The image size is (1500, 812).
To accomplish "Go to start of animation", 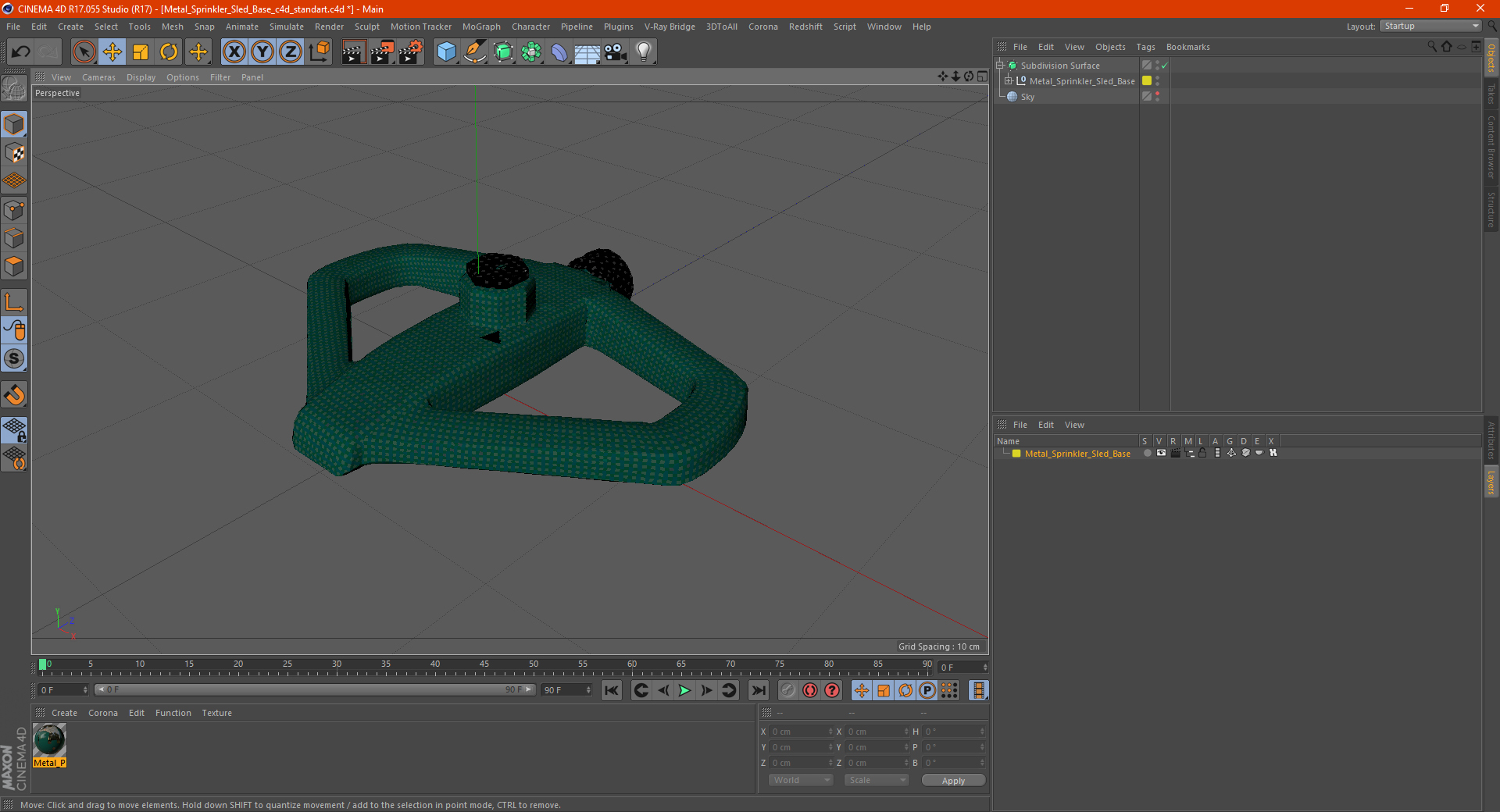I will tap(612, 690).
